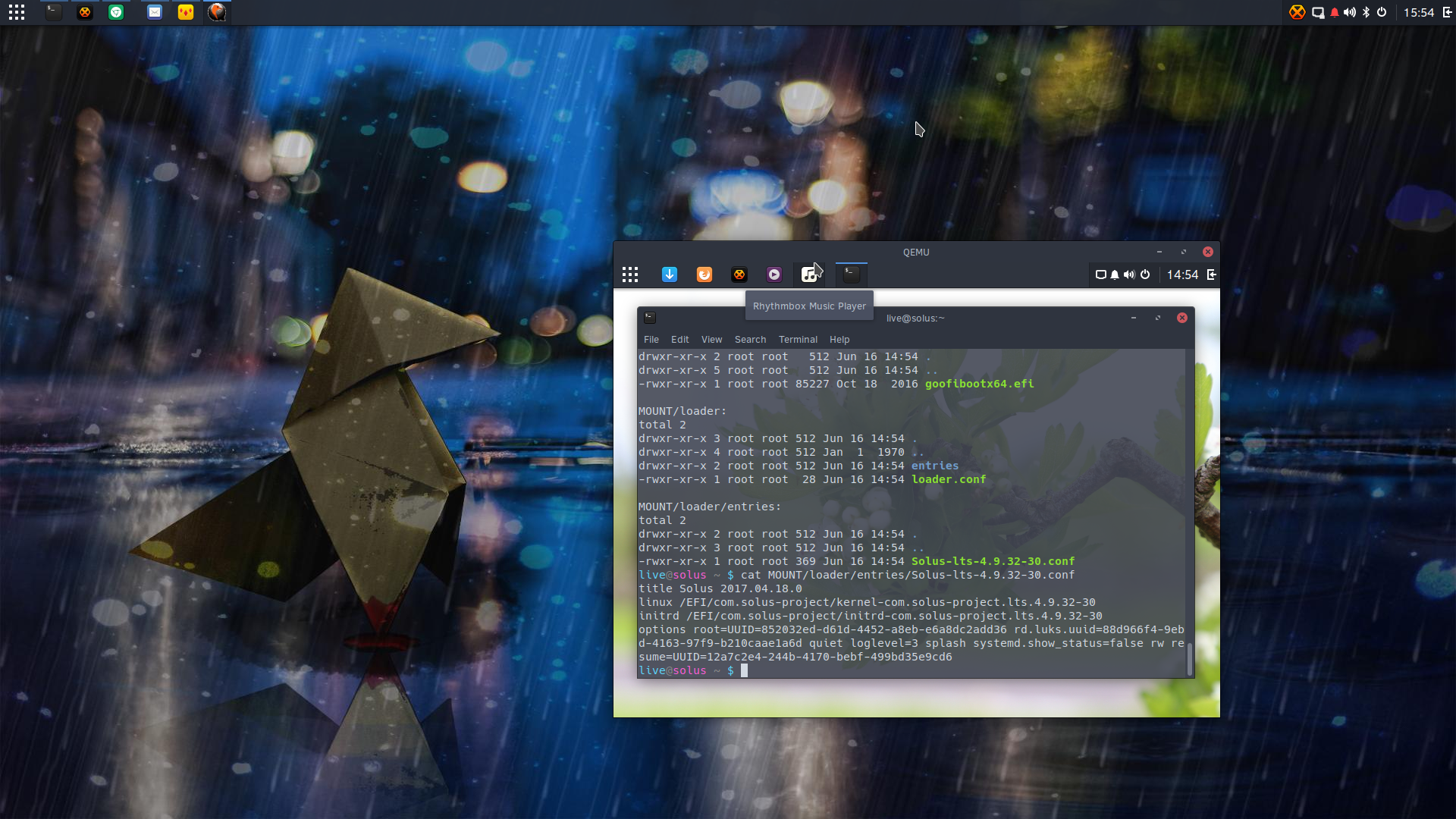
Task: Minimize the live@solus terminal window
Action: 1134,318
